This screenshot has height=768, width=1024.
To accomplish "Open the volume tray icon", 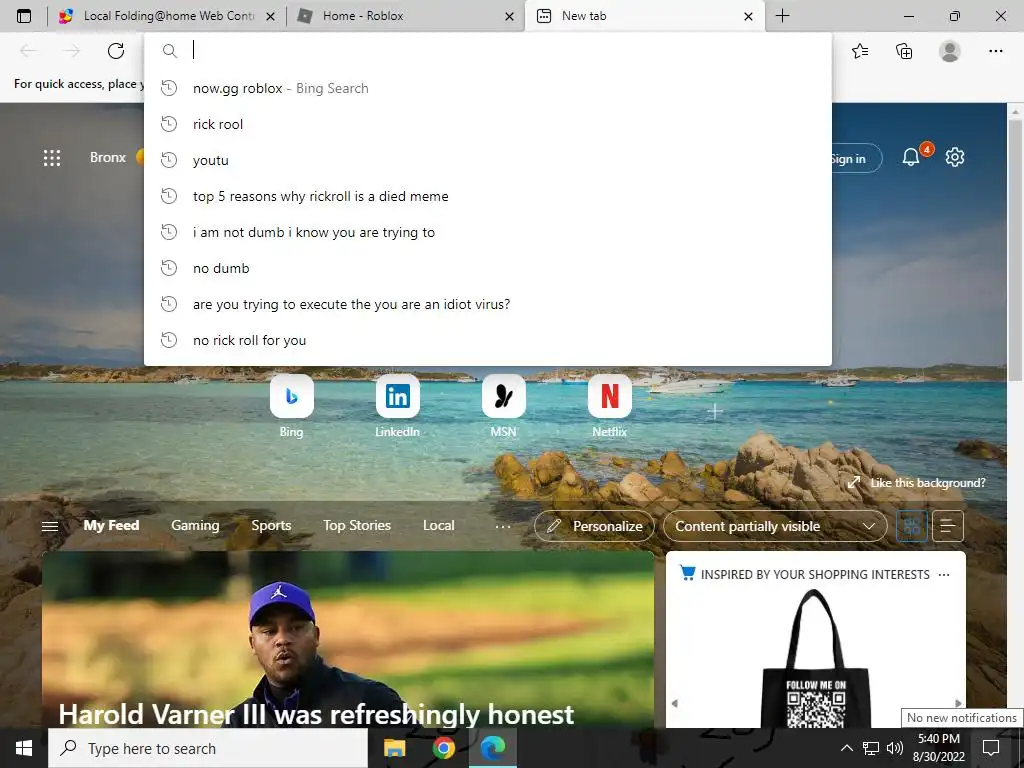I will click(895, 748).
